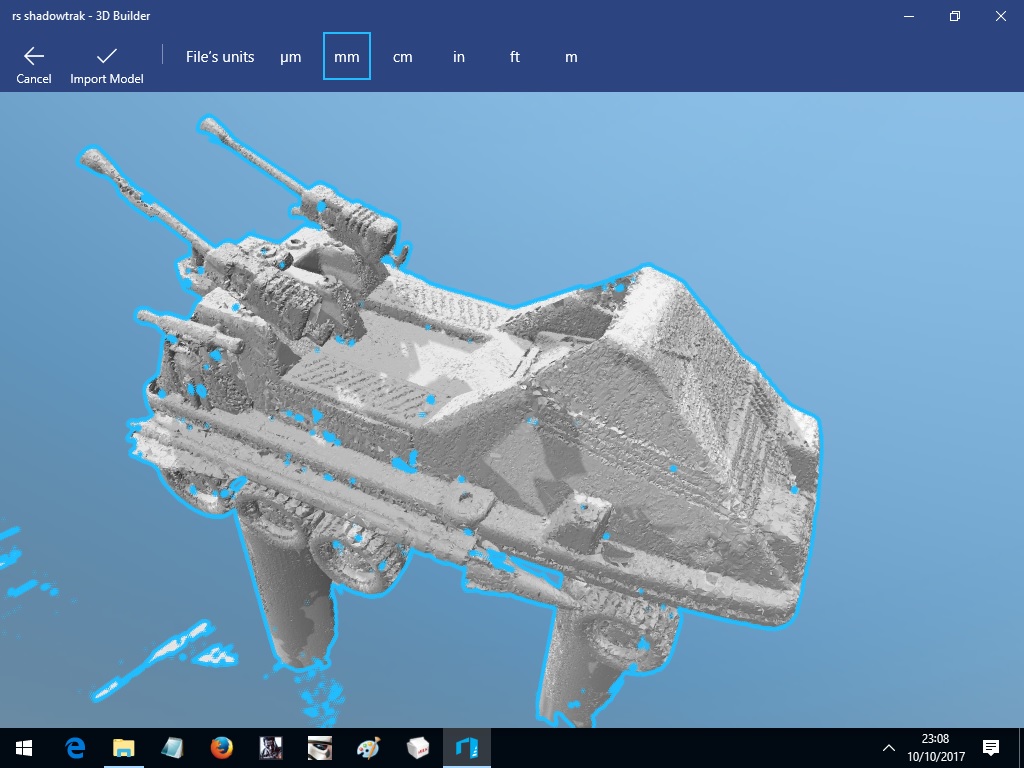Image resolution: width=1024 pixels, height=768 pixels.
Task: Open the glass prism taskbar app
Action: click(x=172, y=748)
